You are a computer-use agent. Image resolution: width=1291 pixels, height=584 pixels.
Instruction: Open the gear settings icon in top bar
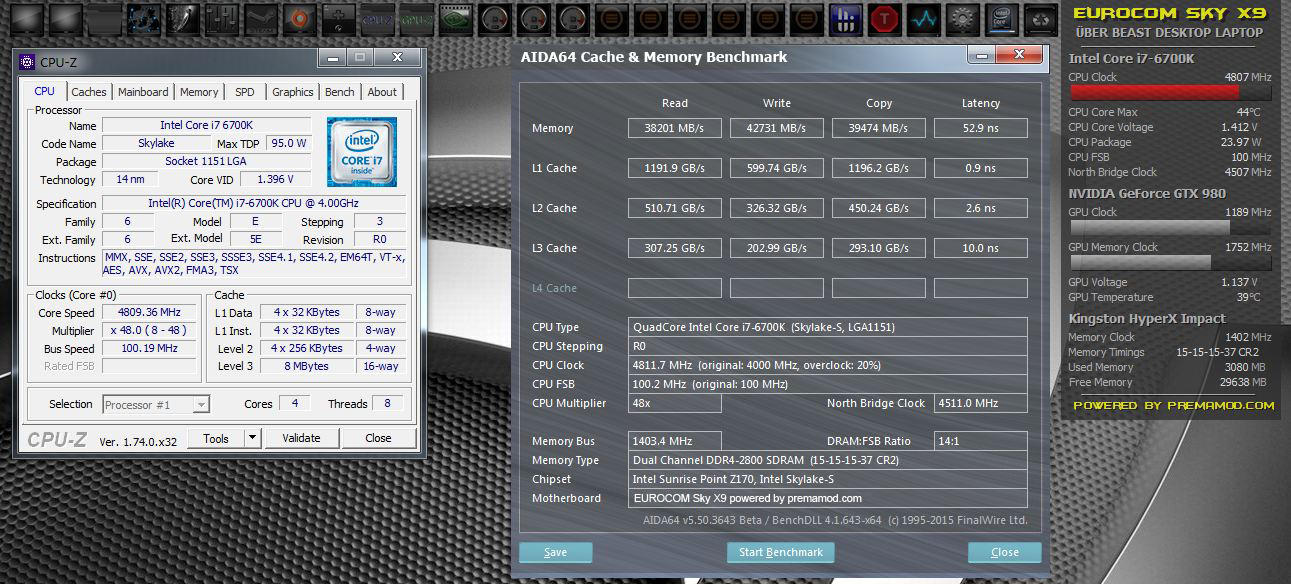[x=962, y=17]
